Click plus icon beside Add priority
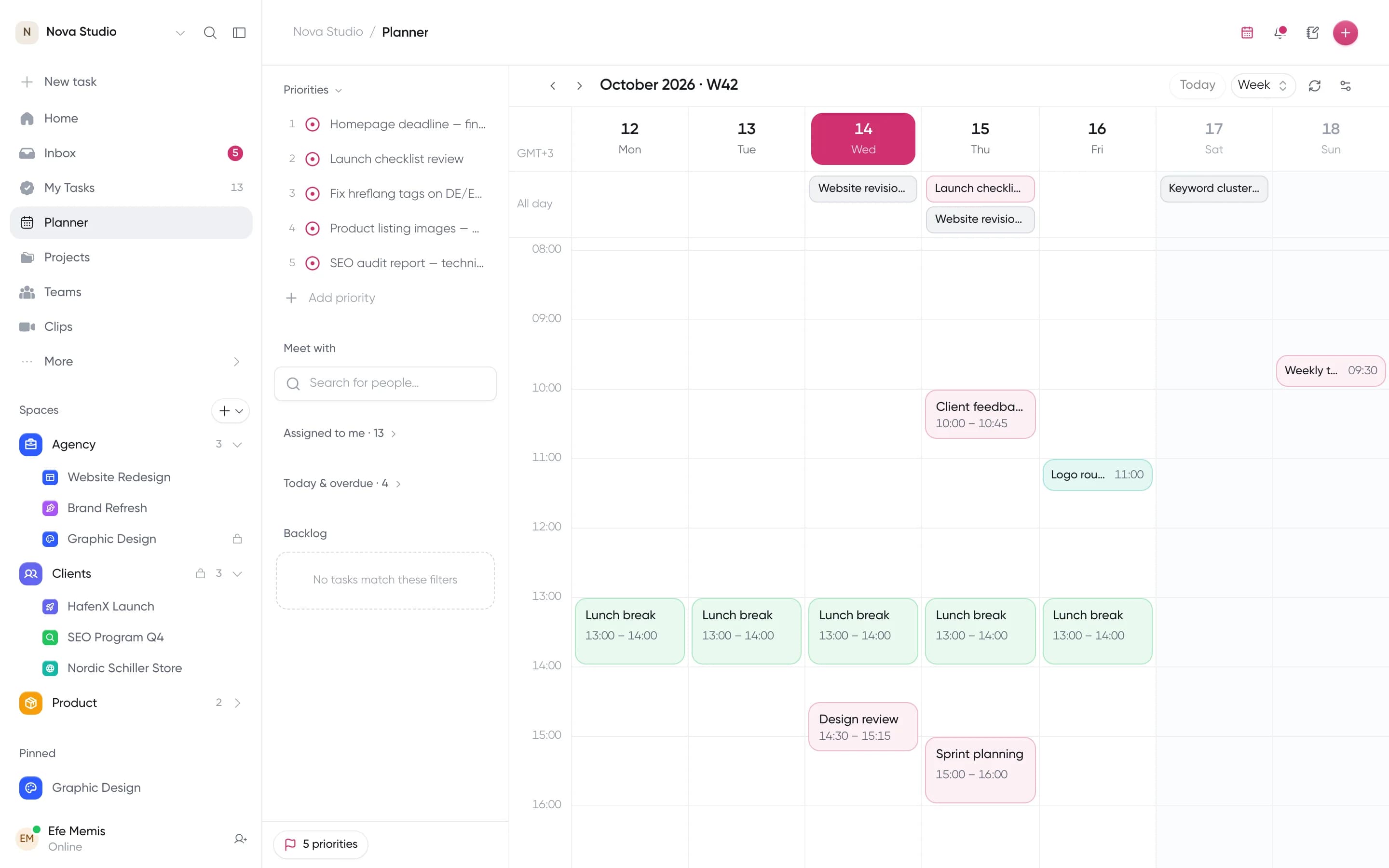Viewport: 1389px width, 868px height. (292, 298)
